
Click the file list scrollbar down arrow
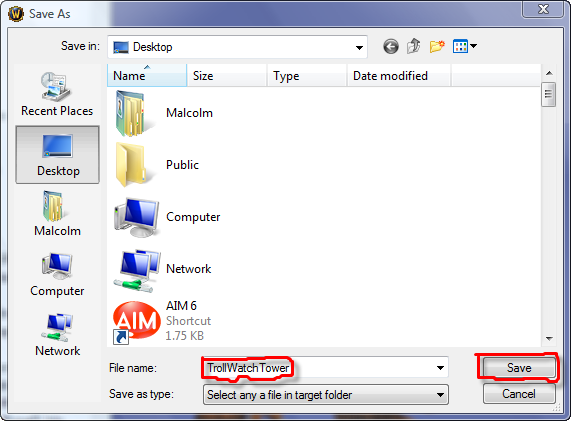(x=549, y=339)
